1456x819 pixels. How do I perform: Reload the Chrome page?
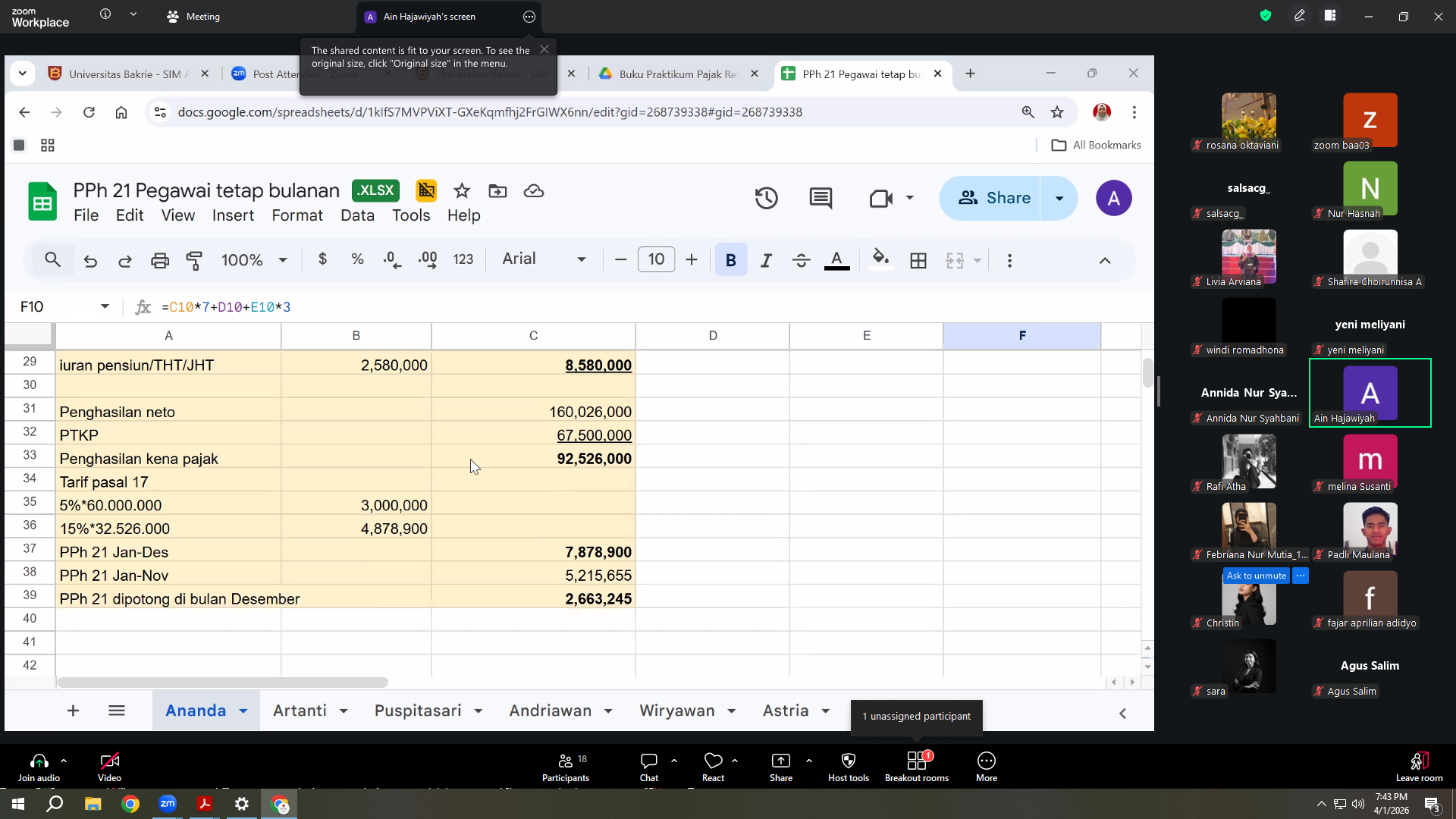(x=89, y=112)
